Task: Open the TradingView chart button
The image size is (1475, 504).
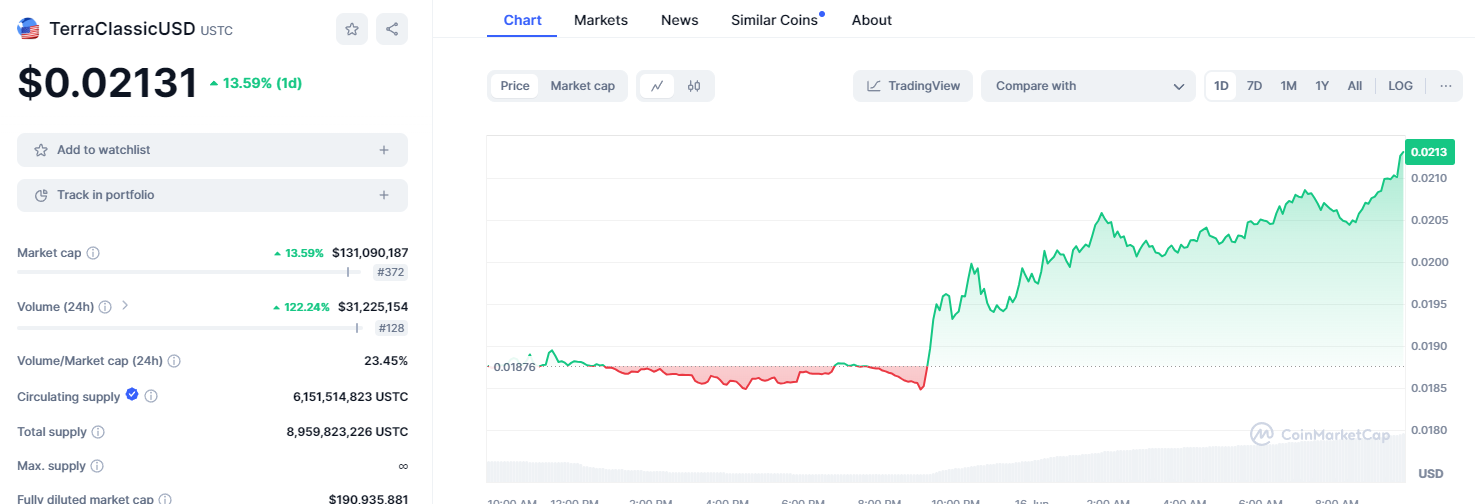Action: pos(913,86)
